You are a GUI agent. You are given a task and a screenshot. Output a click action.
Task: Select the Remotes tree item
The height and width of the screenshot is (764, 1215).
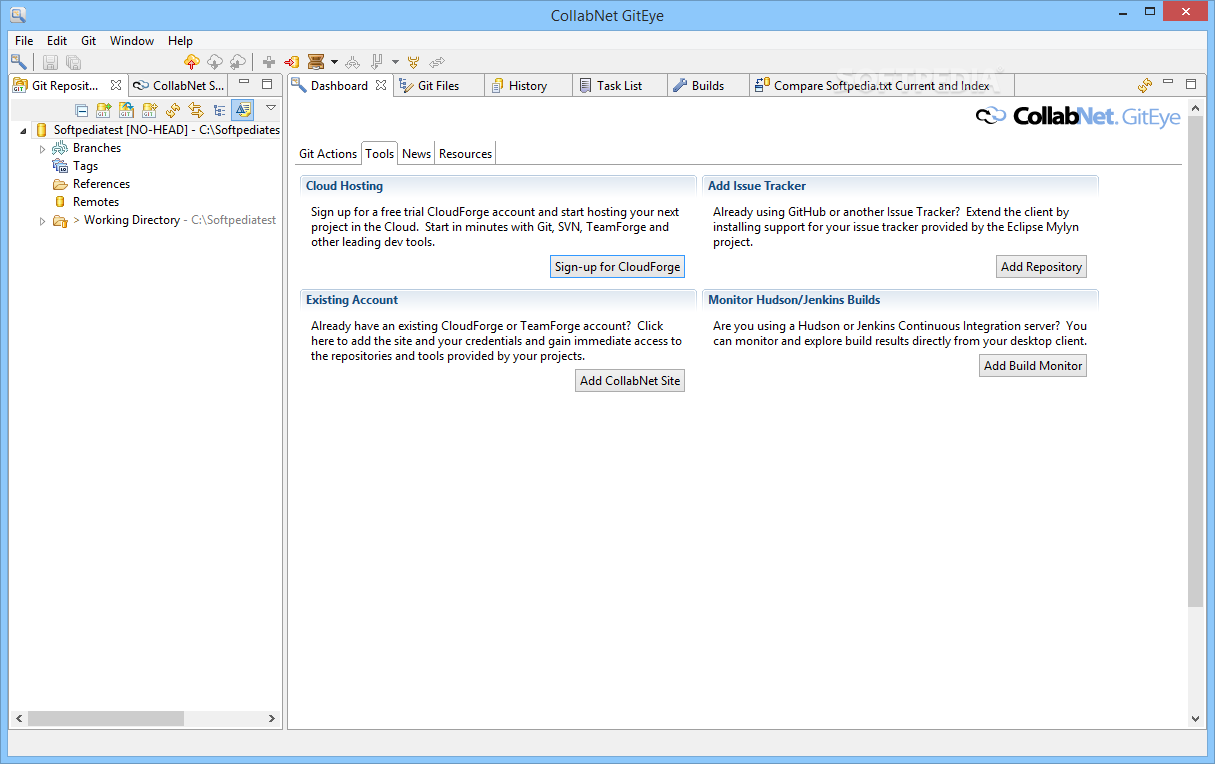(x=95, y=202)
